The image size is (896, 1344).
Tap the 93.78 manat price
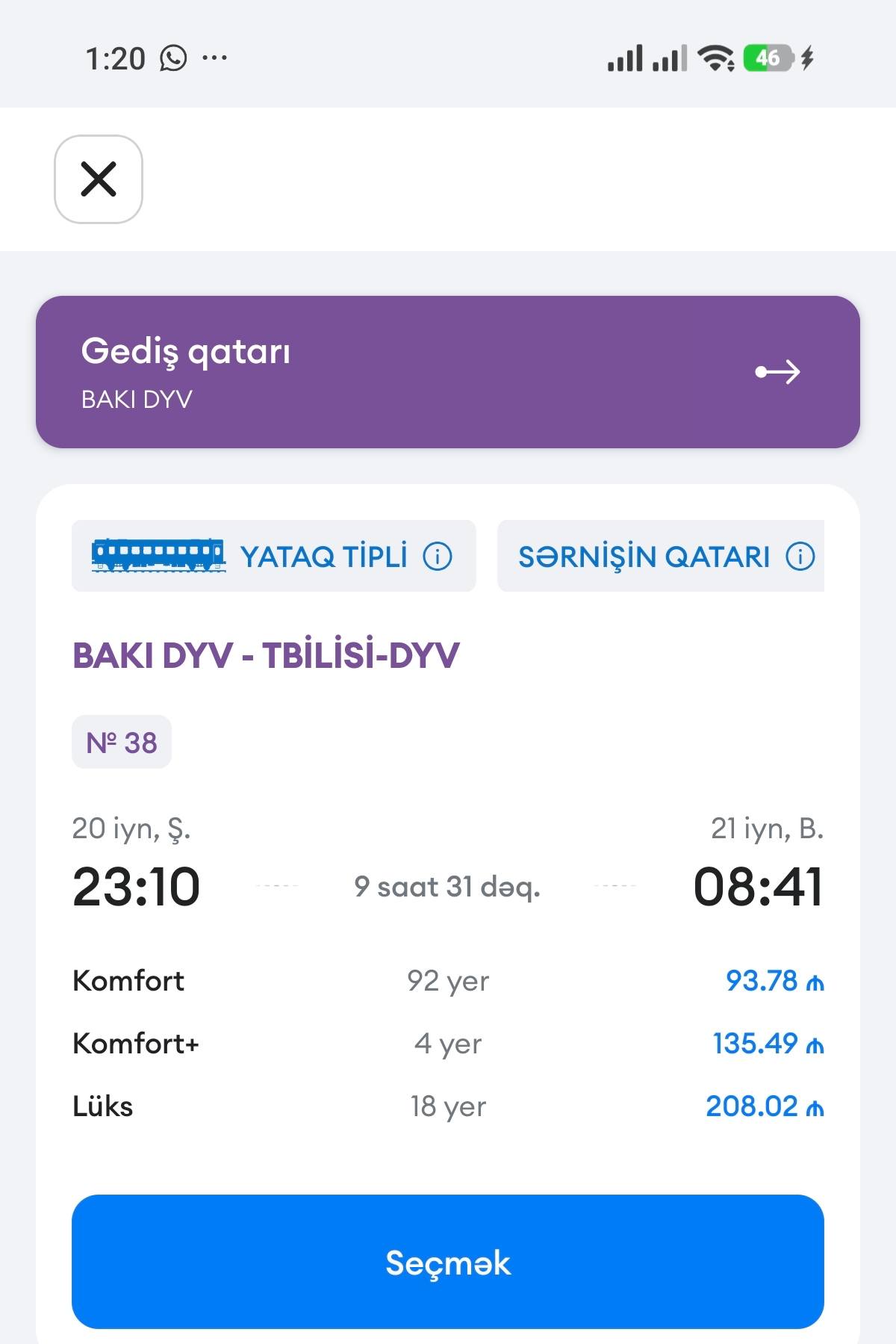(x=774, y=980)
